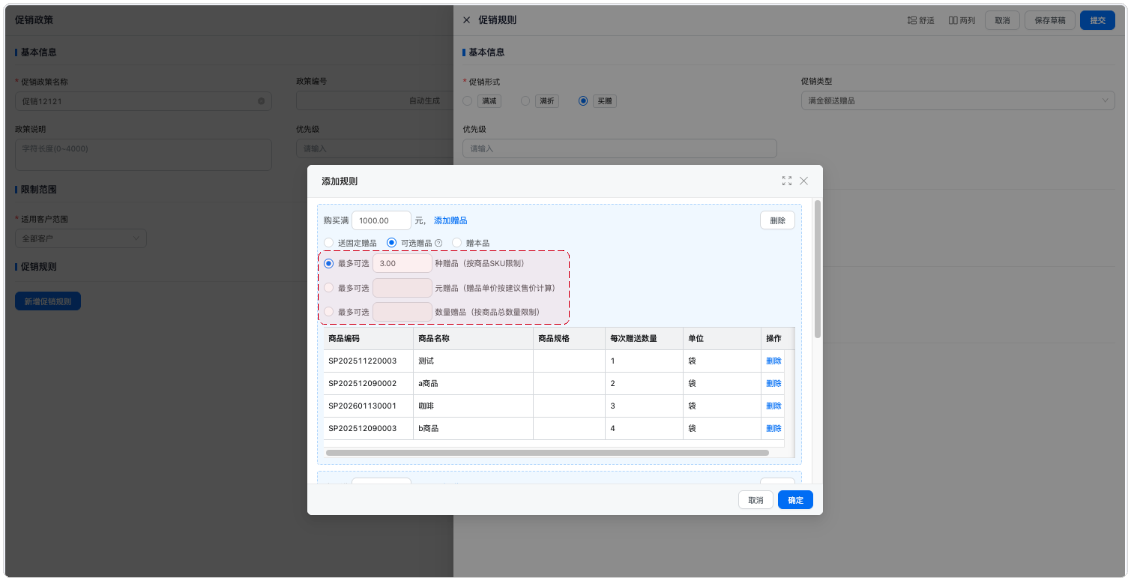Click cell SP202511220003
This screenshot has width=1130, height=582.
coord(368,361)
